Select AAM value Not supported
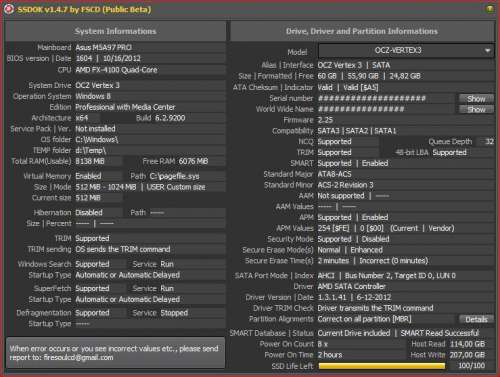The width and height of the screenshot is (500, 377). tap(341, 196)
